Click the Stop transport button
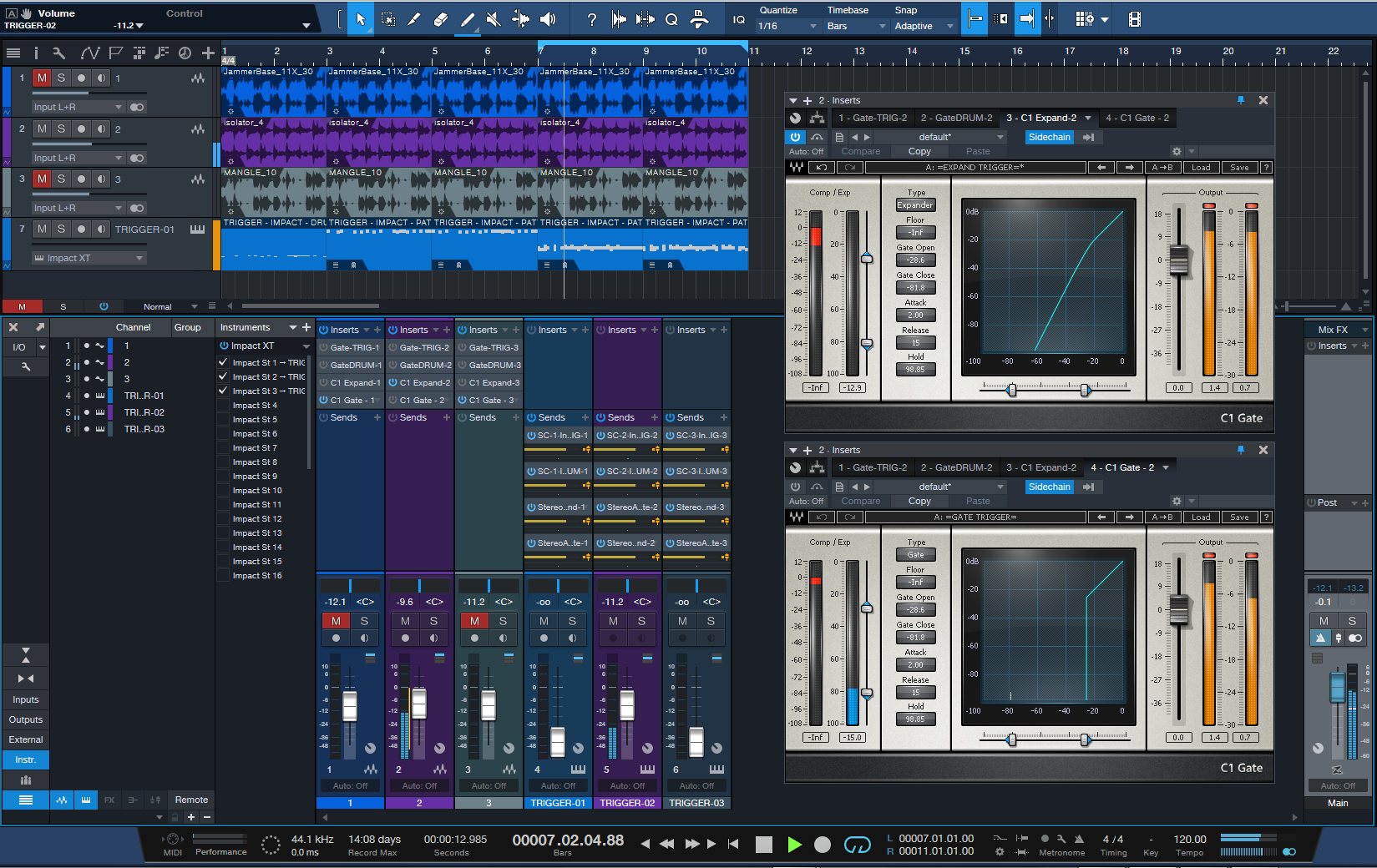This screenshot has height=868, width=1377. click(764, 845)
